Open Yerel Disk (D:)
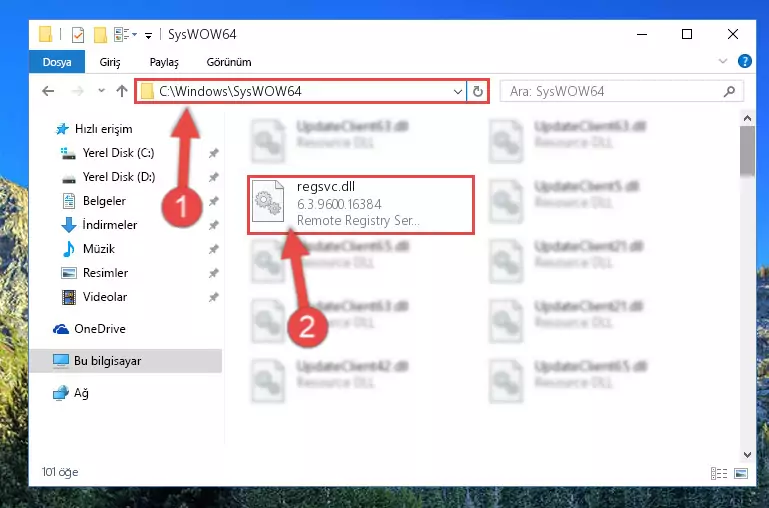This screenshot has width=769, height=508. click(x=119, y=177)
